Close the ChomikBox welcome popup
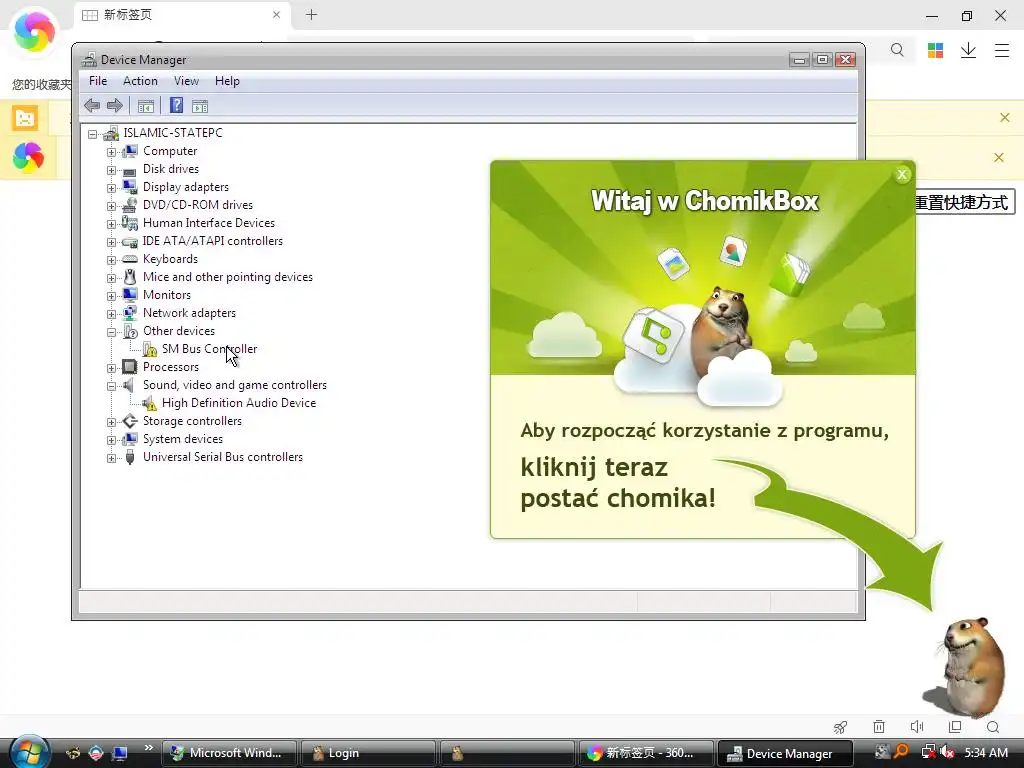Screen dimensions: 1024x768 click(902, 174)
